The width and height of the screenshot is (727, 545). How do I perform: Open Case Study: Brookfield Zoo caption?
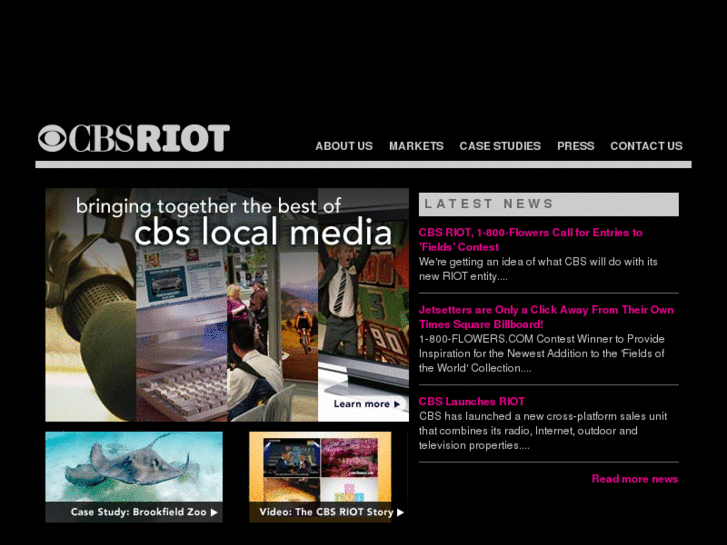139,512
